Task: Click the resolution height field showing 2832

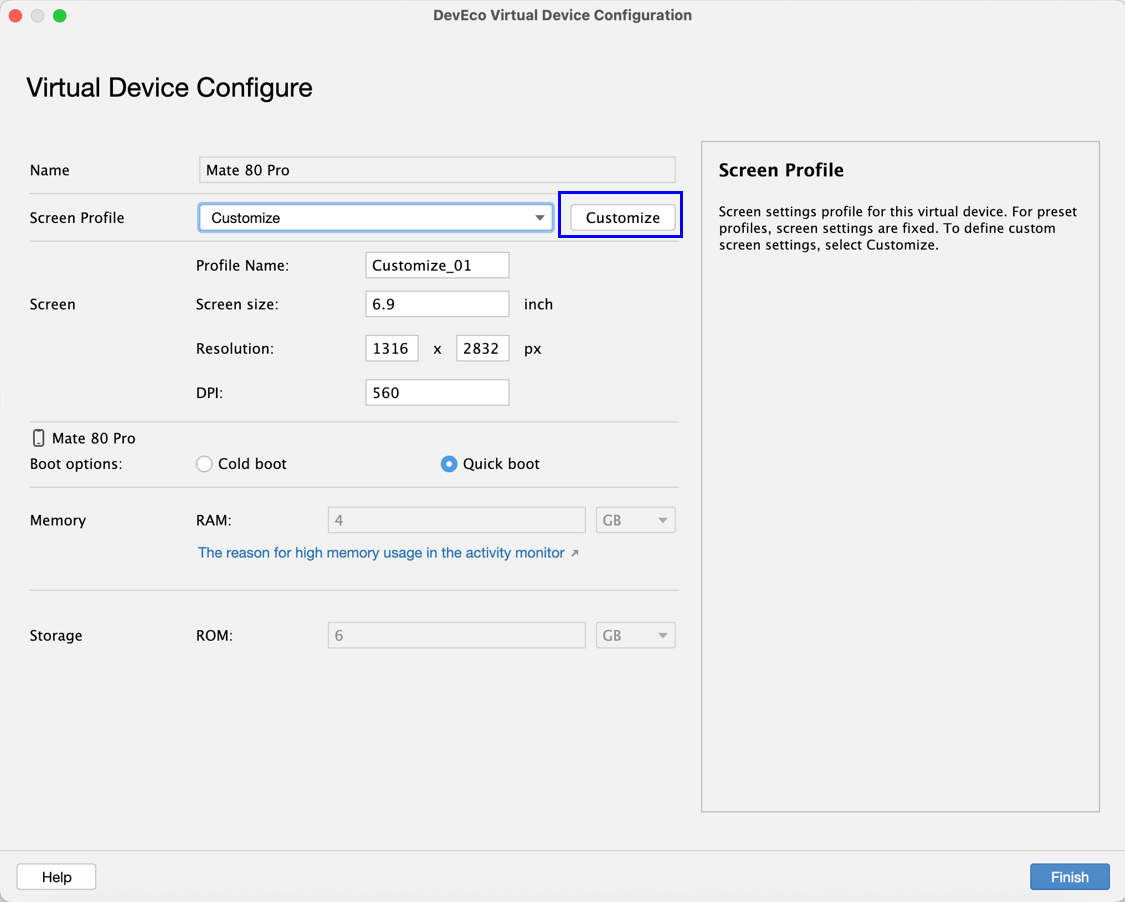Action: 482,349
